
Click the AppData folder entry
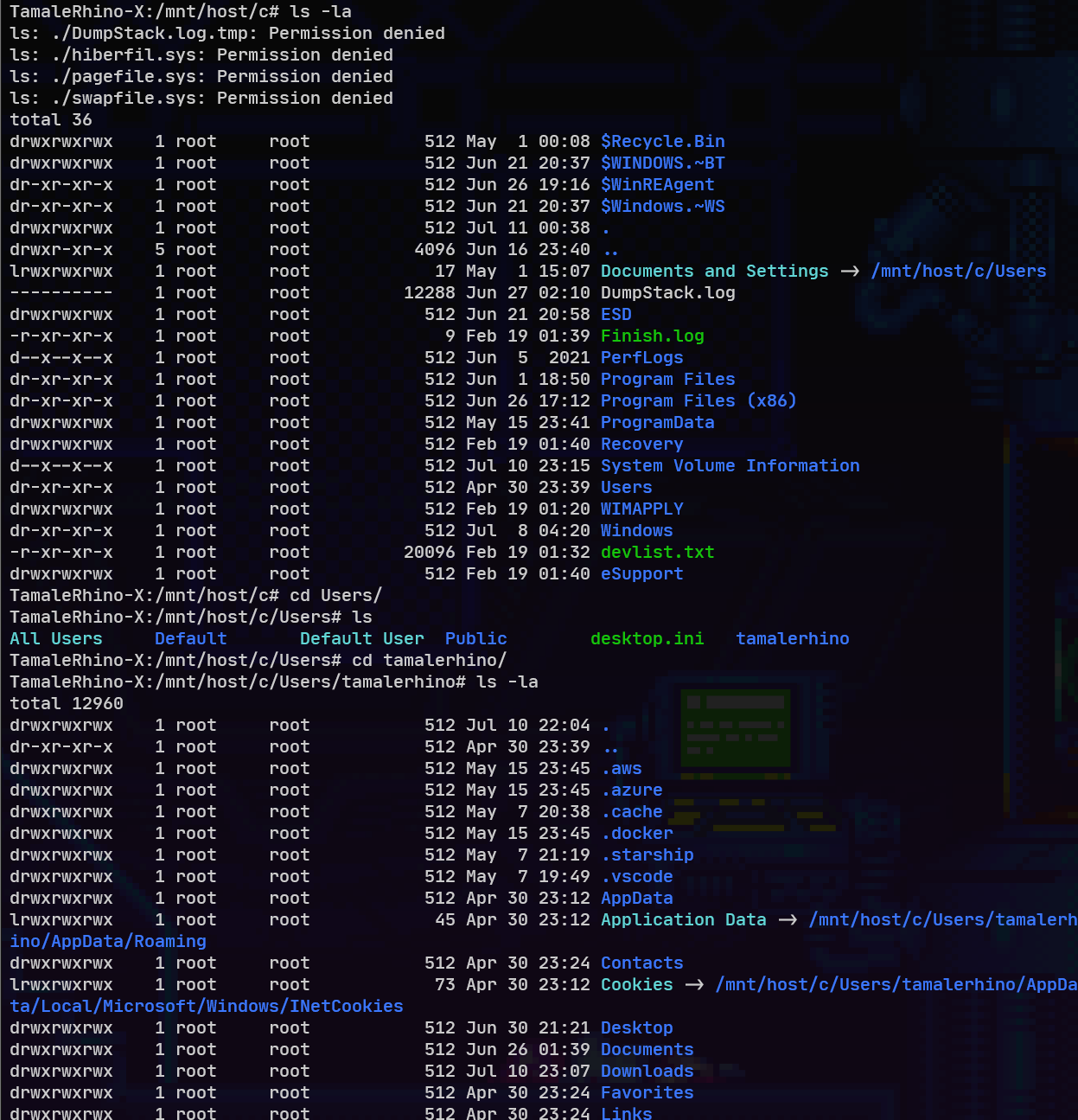[x=637, y=898]
